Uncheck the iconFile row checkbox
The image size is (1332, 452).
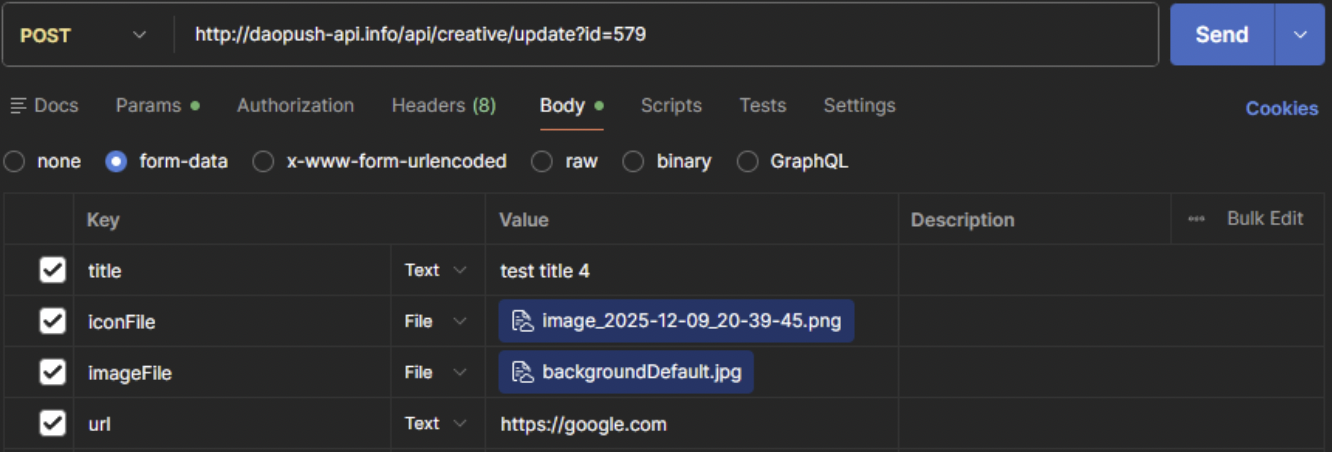(52, 321)
